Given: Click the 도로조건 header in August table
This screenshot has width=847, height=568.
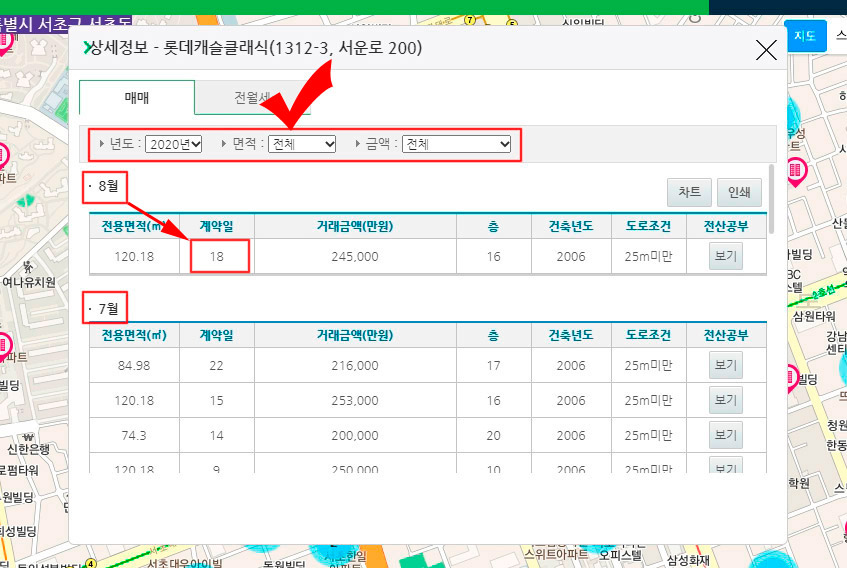Looking at the screenshot, I should click(648, 226).
